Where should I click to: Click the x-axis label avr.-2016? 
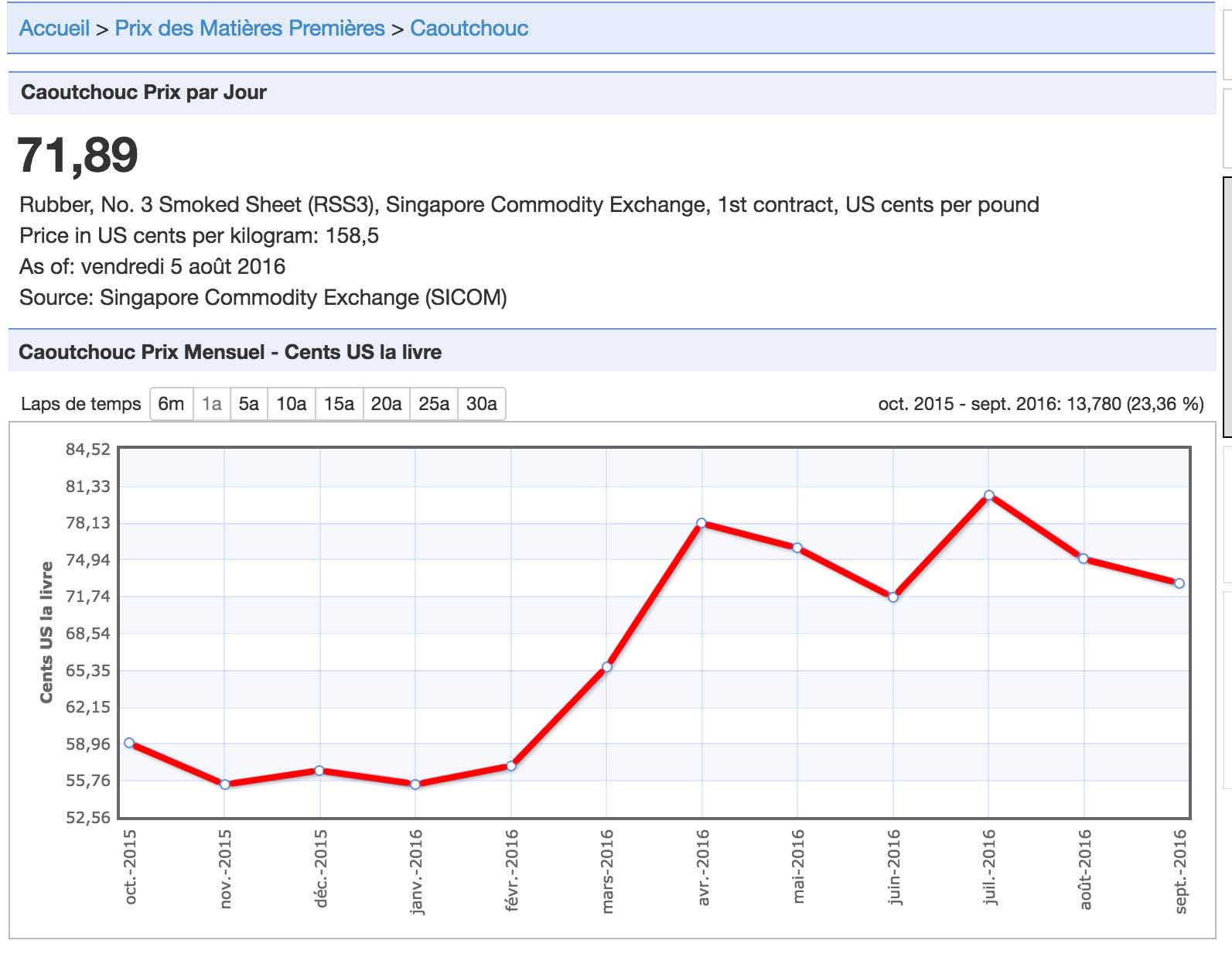tap(703, 867)
